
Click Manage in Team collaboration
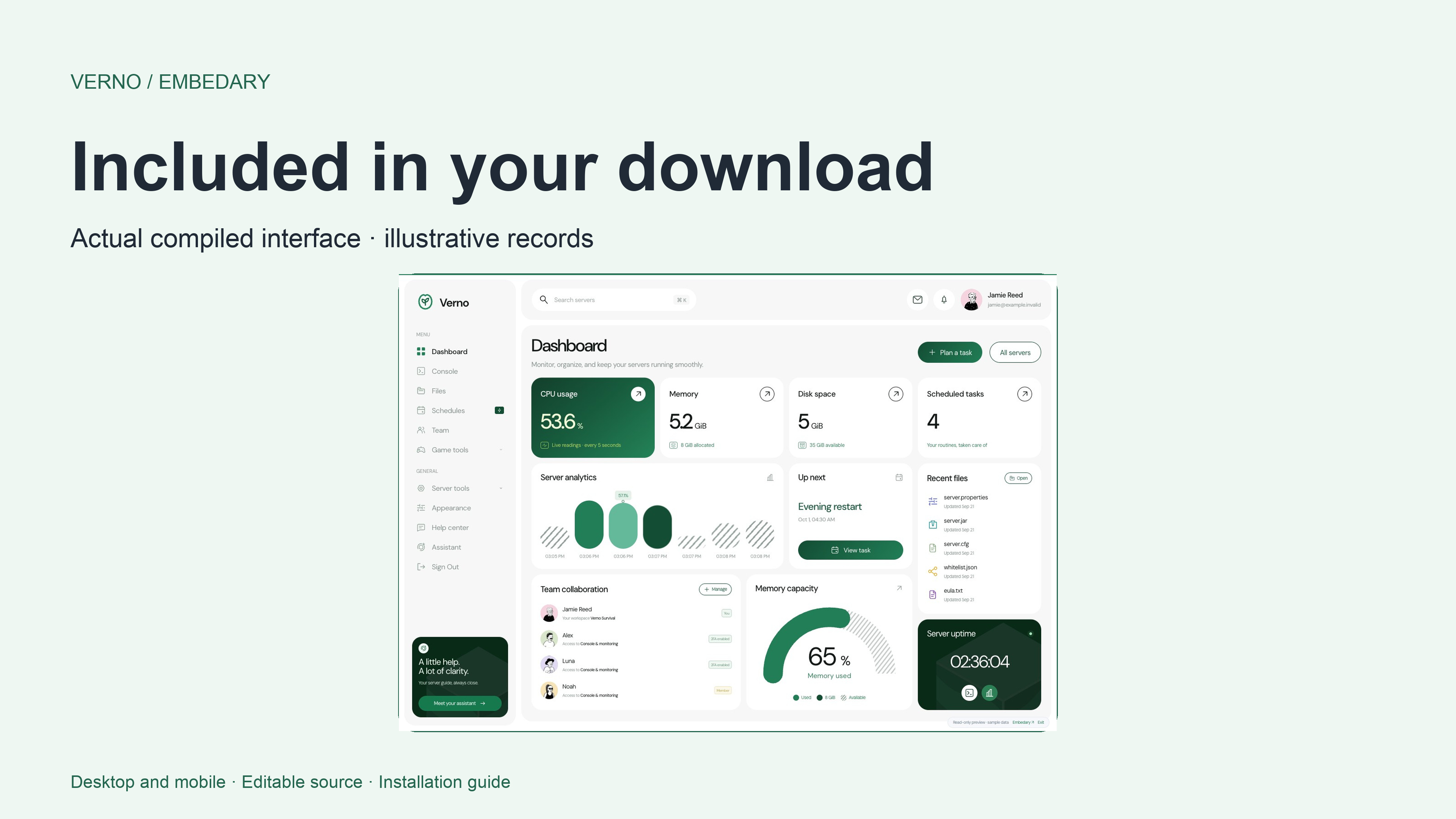715,589
